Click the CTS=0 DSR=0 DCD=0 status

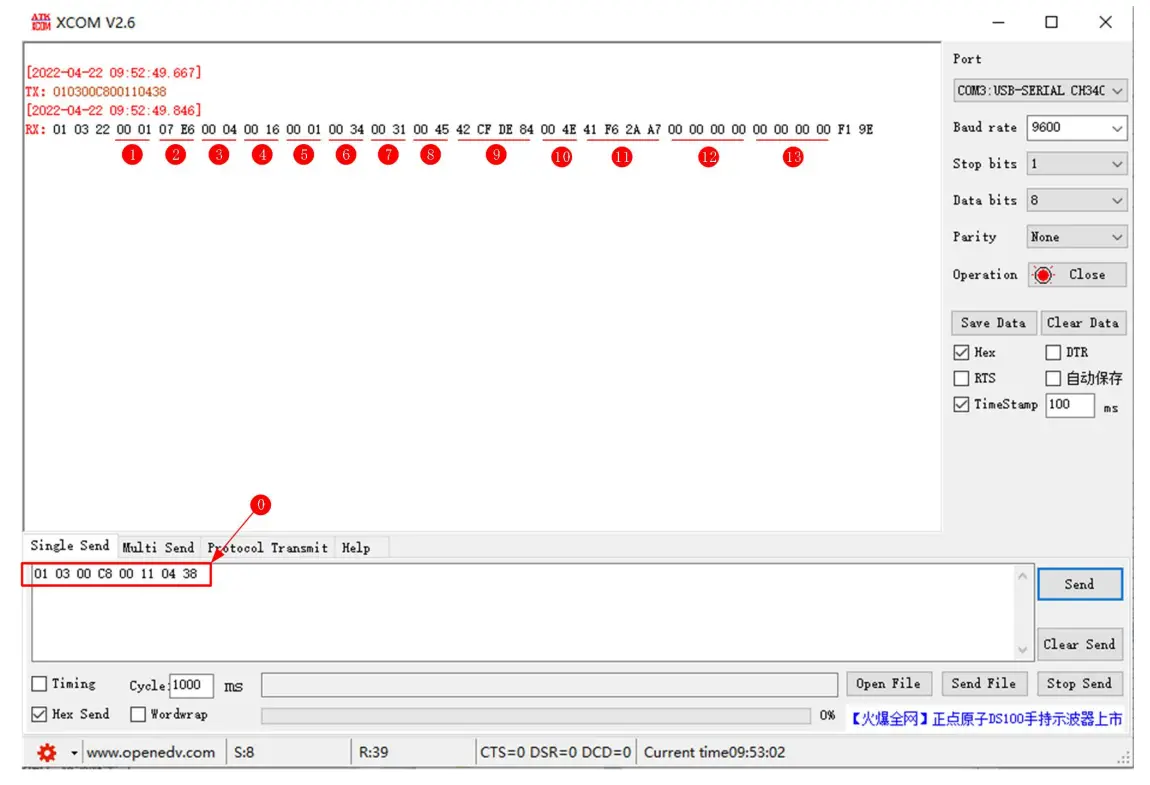[x=555, y=753]
